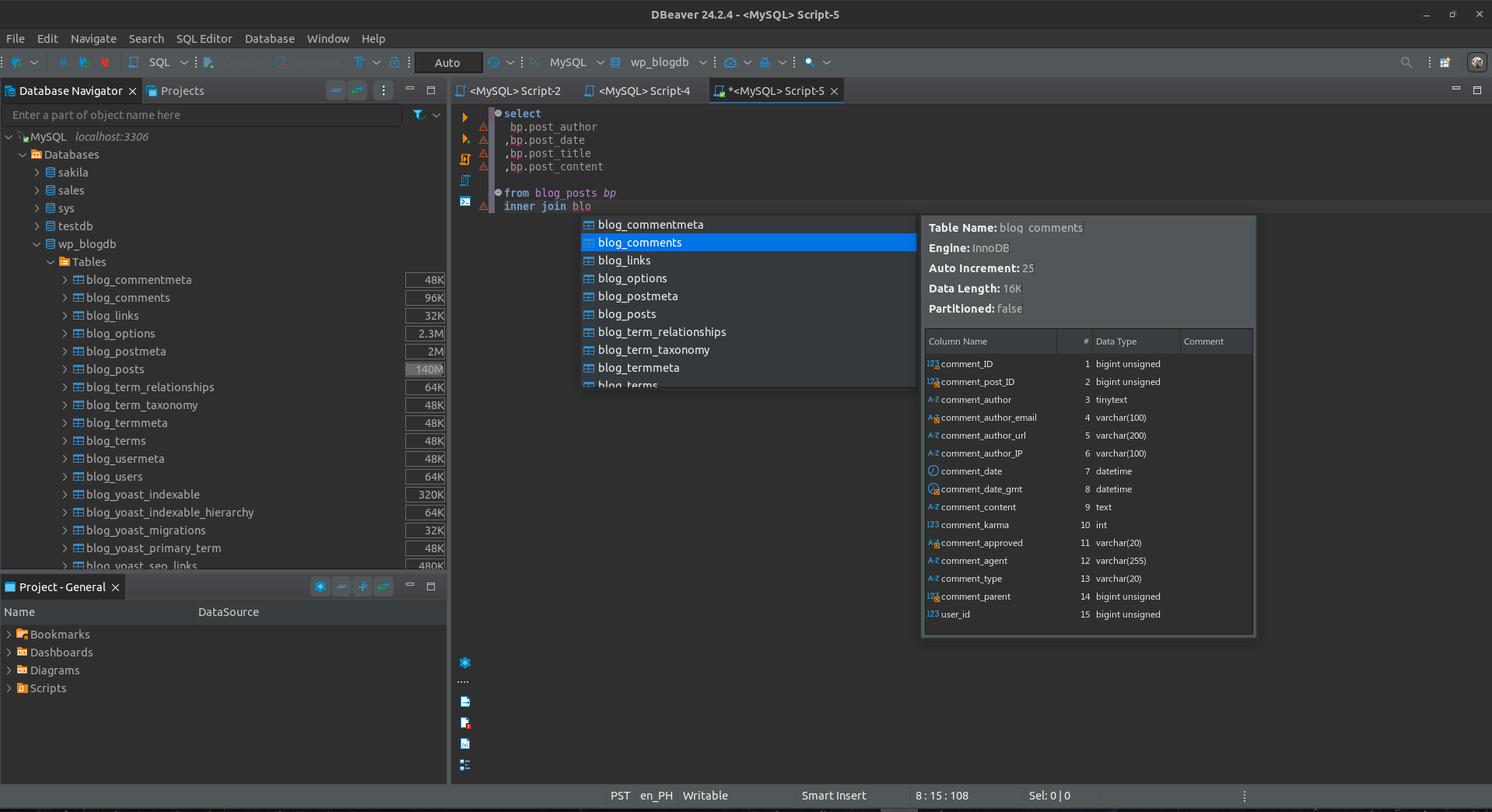Viewport: 1492px width, 812px height.
Task: Open the SQL Editor menu
Action: (204, 38)
